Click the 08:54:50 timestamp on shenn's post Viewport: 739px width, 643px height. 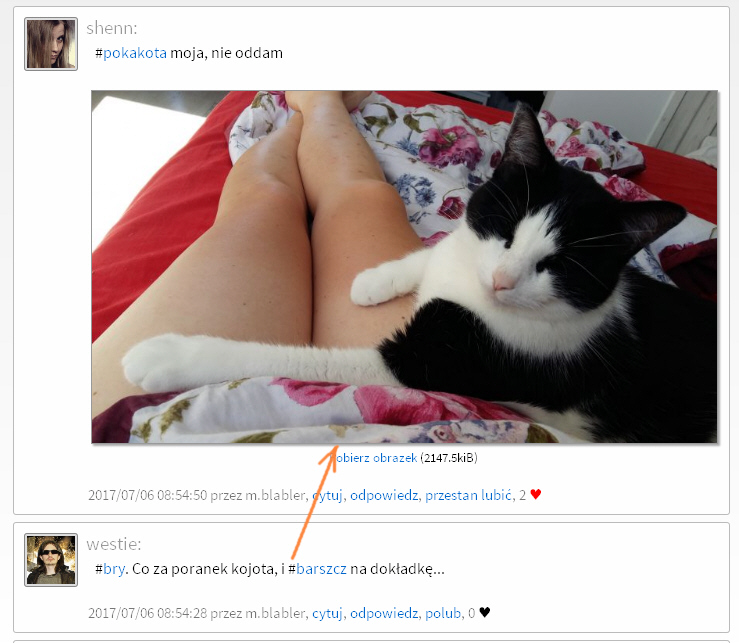click(x=148, y=495)
